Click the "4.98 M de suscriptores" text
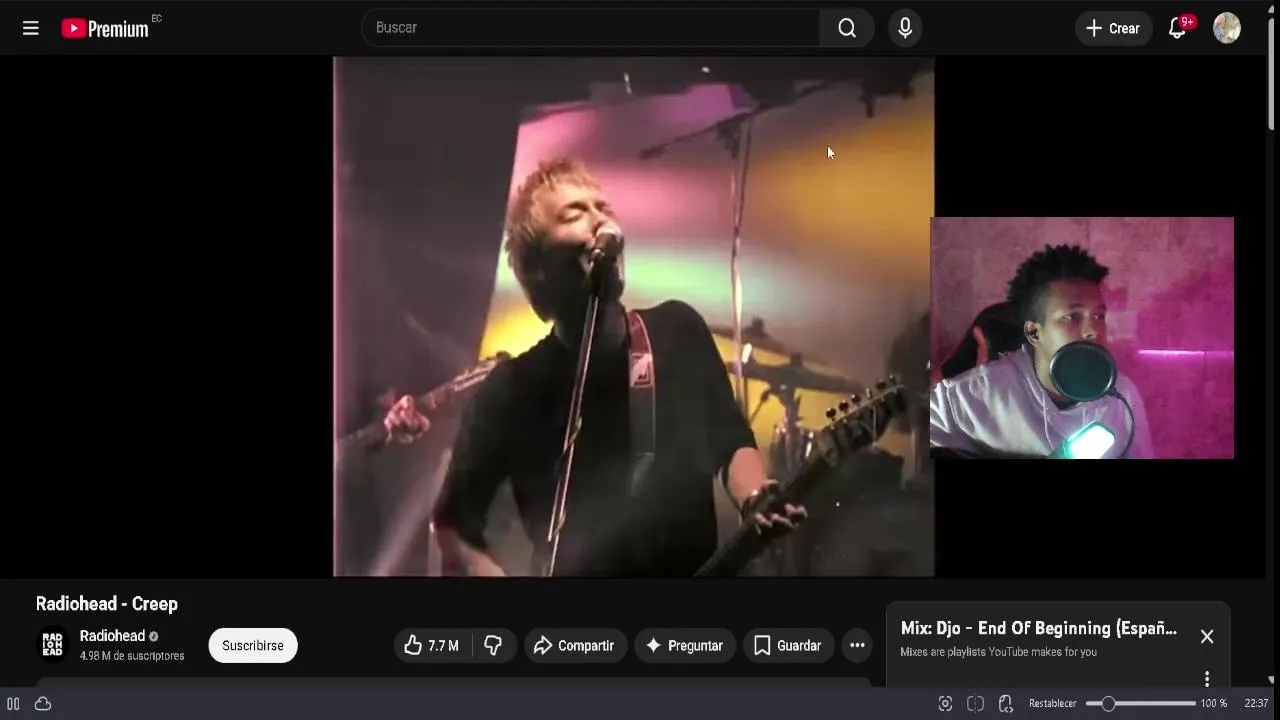The height and width of the screenshot is (720, 1280). pyautogui.click(x=132, y=656)
